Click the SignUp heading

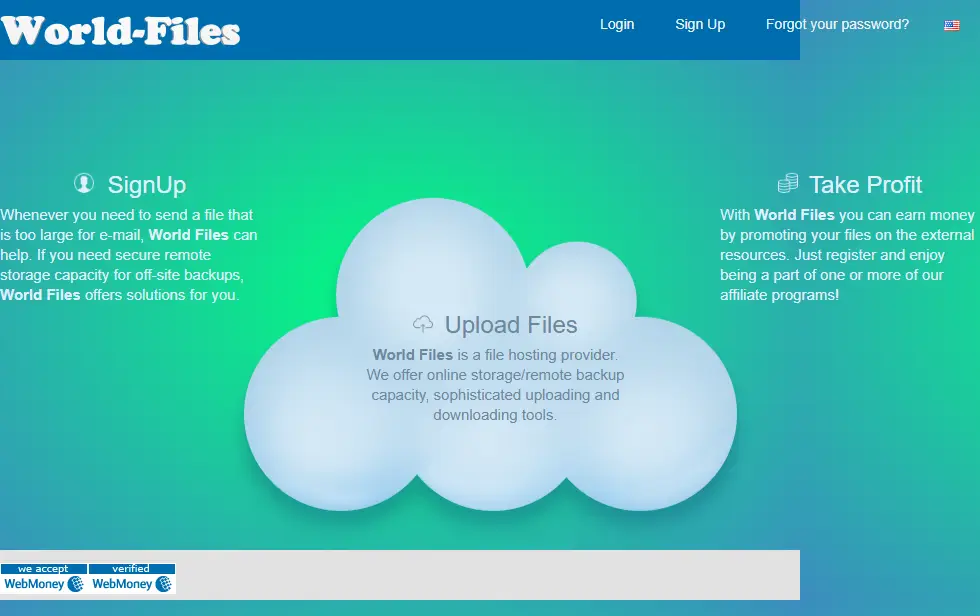(x=147, y=185)
